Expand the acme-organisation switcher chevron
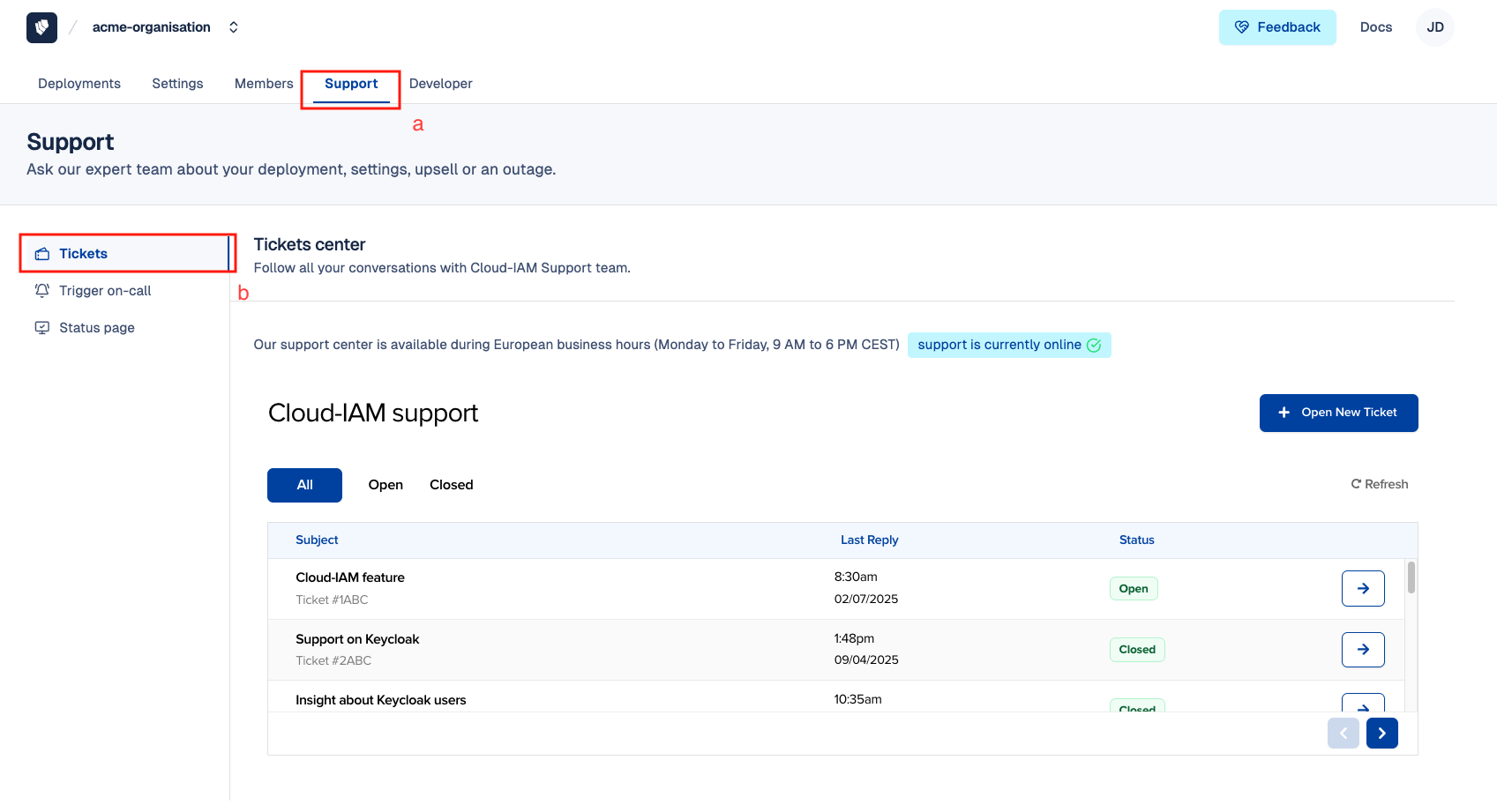The image size is (1497, 812). coord(234,27)
